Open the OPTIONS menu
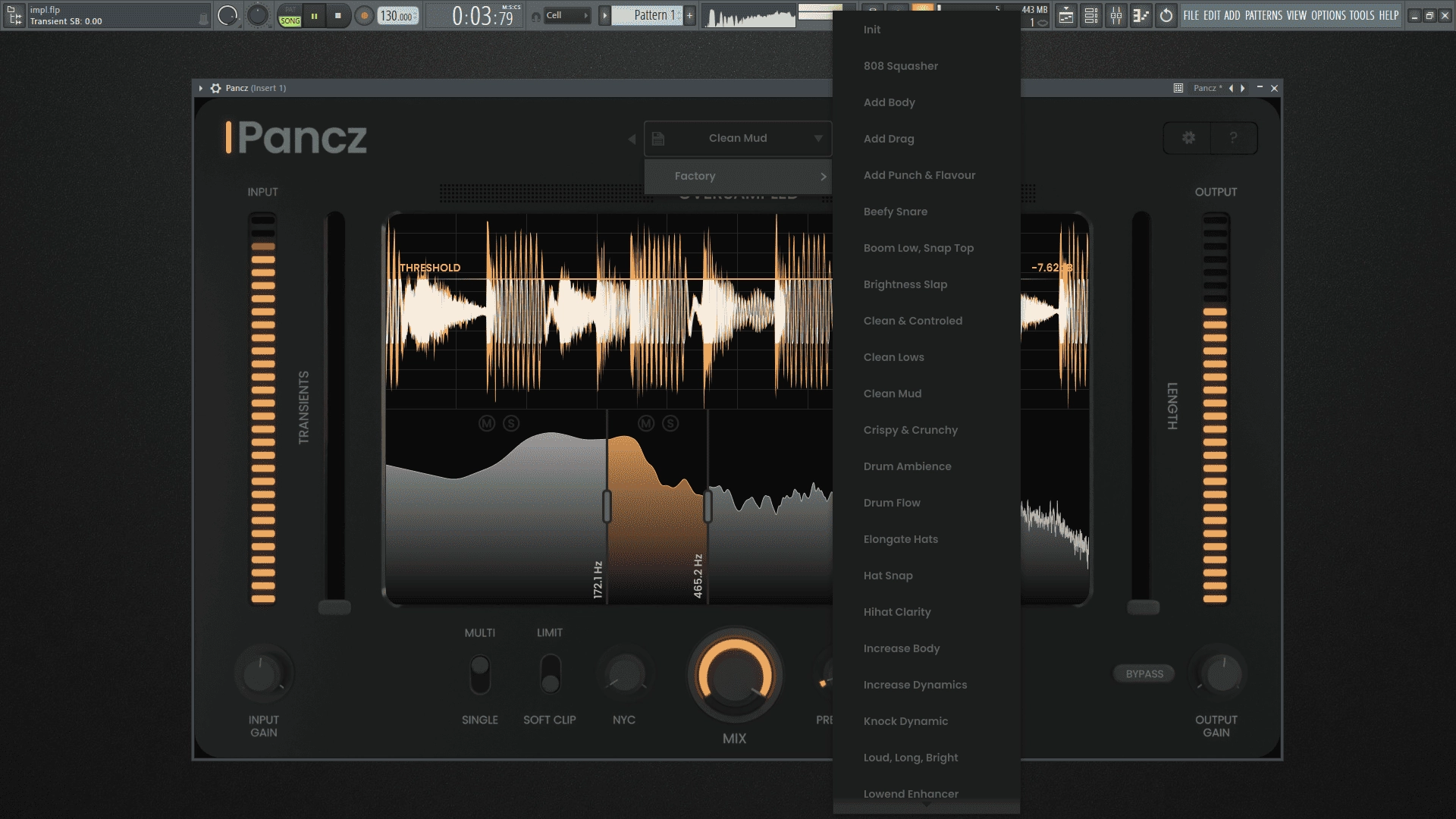The image size is (1456, 819). point(1328,15)
